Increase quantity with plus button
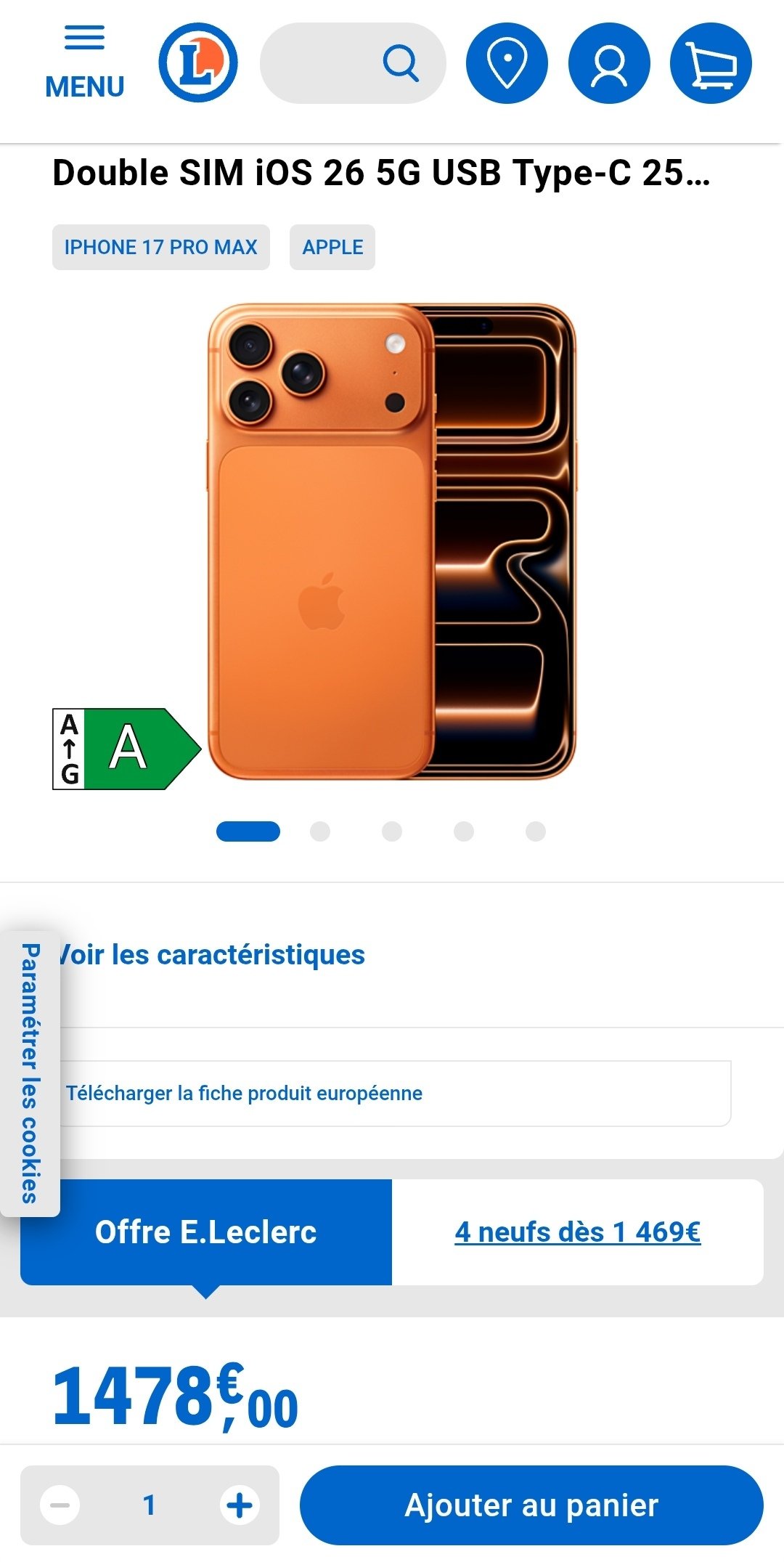This screenshot has height=1562, width=784. point(240,1505)
